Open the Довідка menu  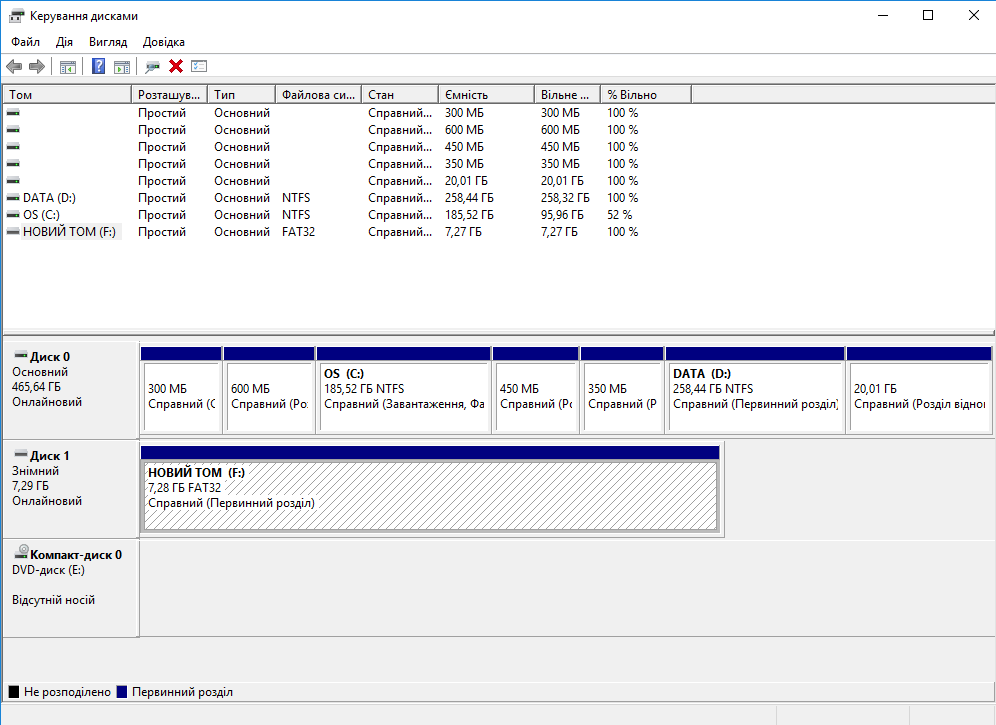tap(164, 42)
